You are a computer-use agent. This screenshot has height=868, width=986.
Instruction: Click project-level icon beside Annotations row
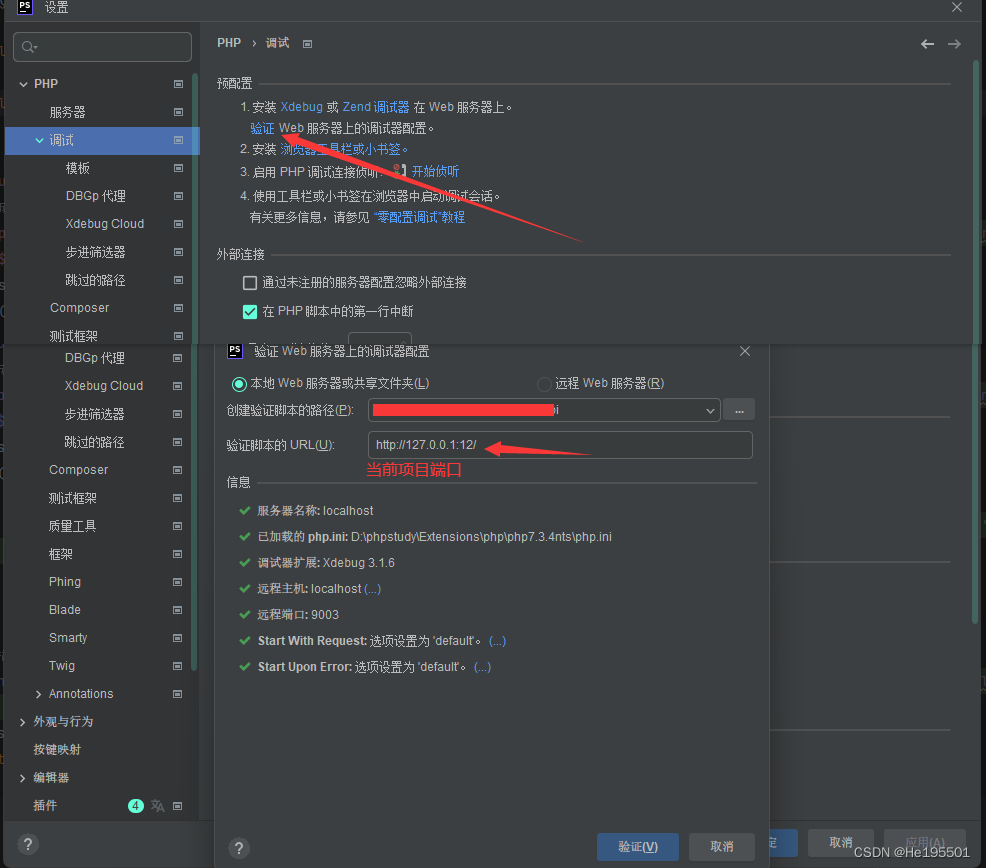point(177,694)
